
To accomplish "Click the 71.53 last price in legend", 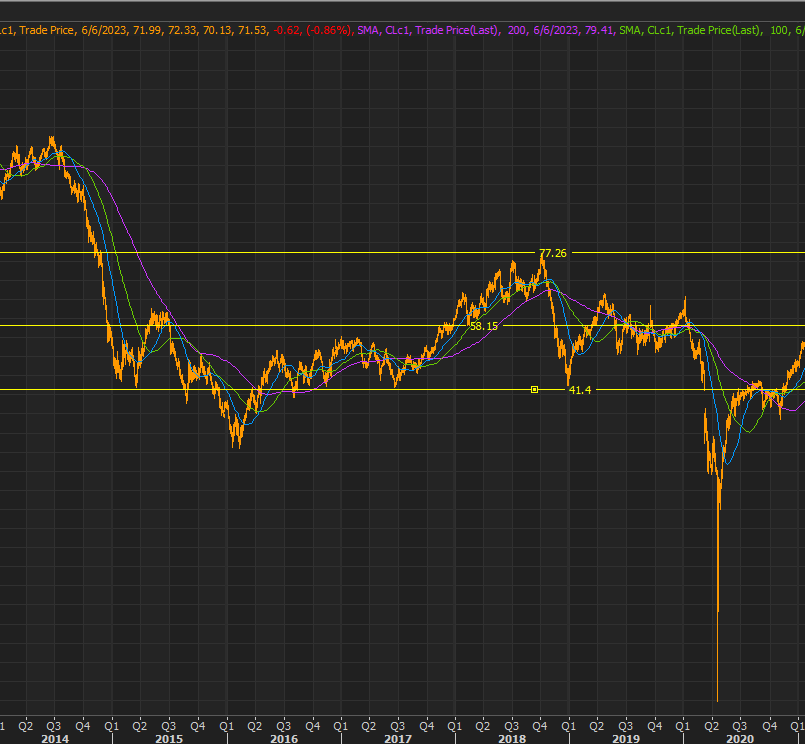I will (x=252, y=30).
